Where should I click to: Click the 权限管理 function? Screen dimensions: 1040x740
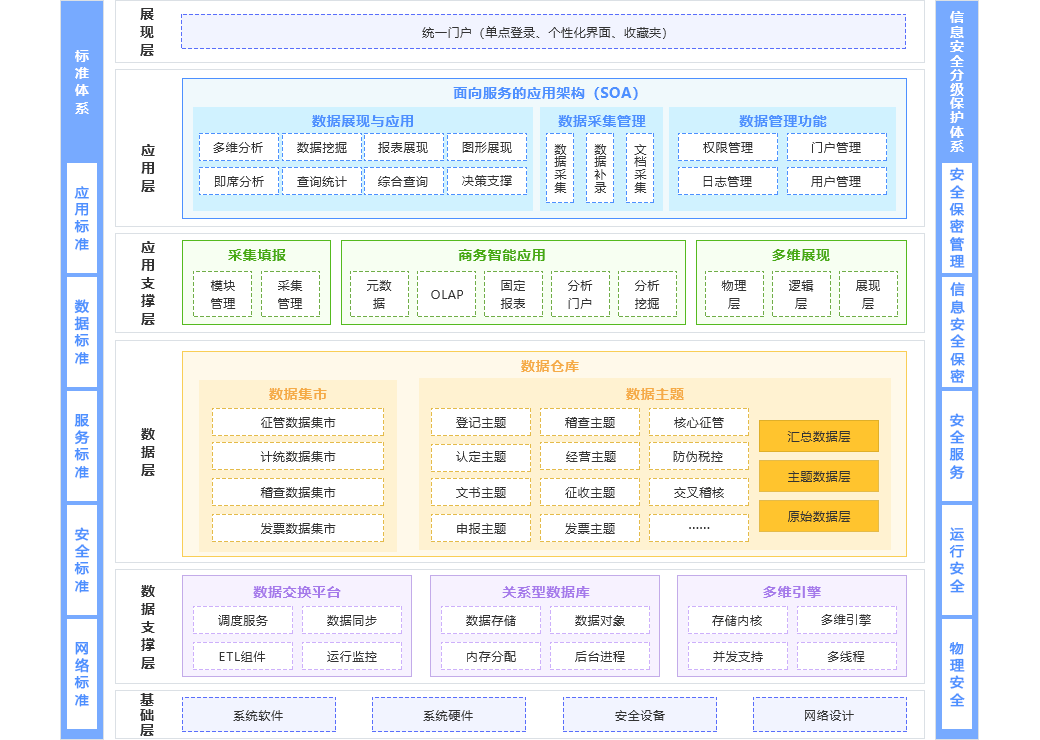coord(727,146)
